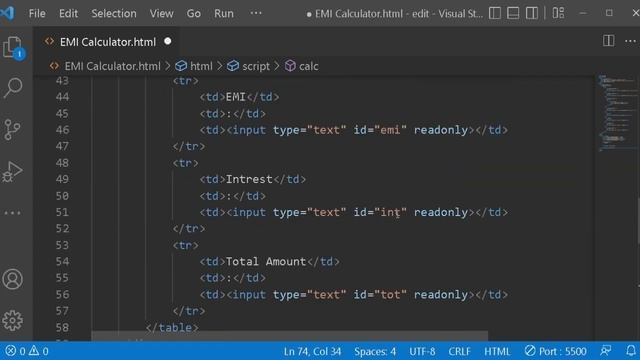
Task: Open the Go menu
Action: (x=193, y=13)
